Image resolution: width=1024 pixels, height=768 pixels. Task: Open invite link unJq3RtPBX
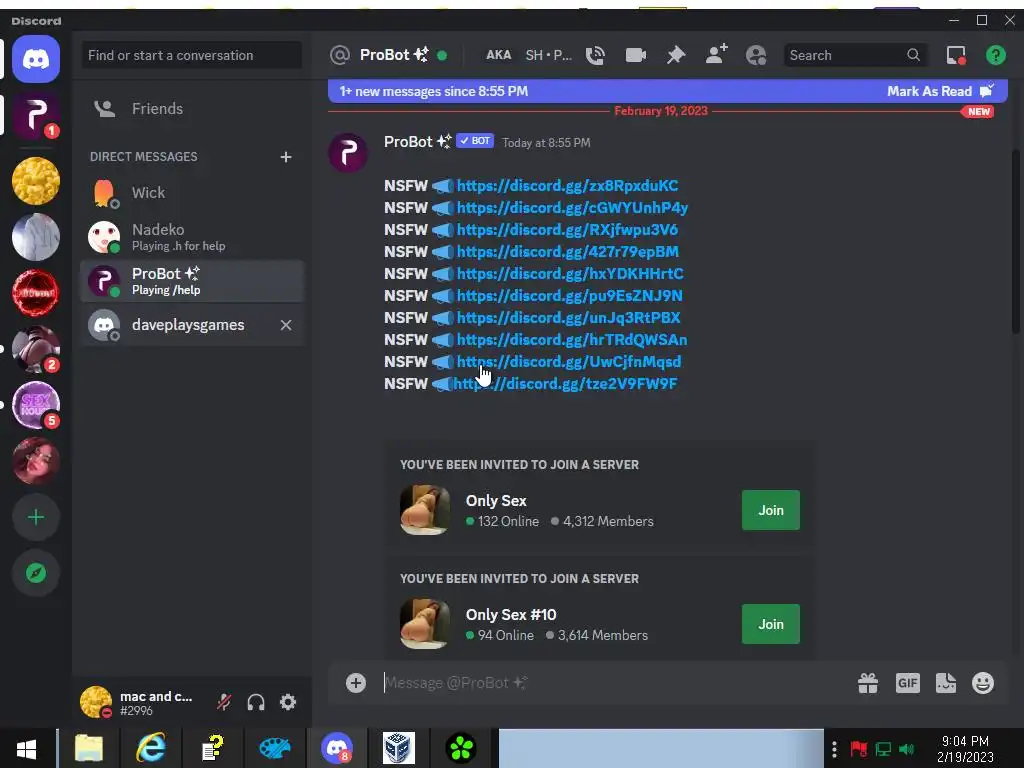coord(568,317)
